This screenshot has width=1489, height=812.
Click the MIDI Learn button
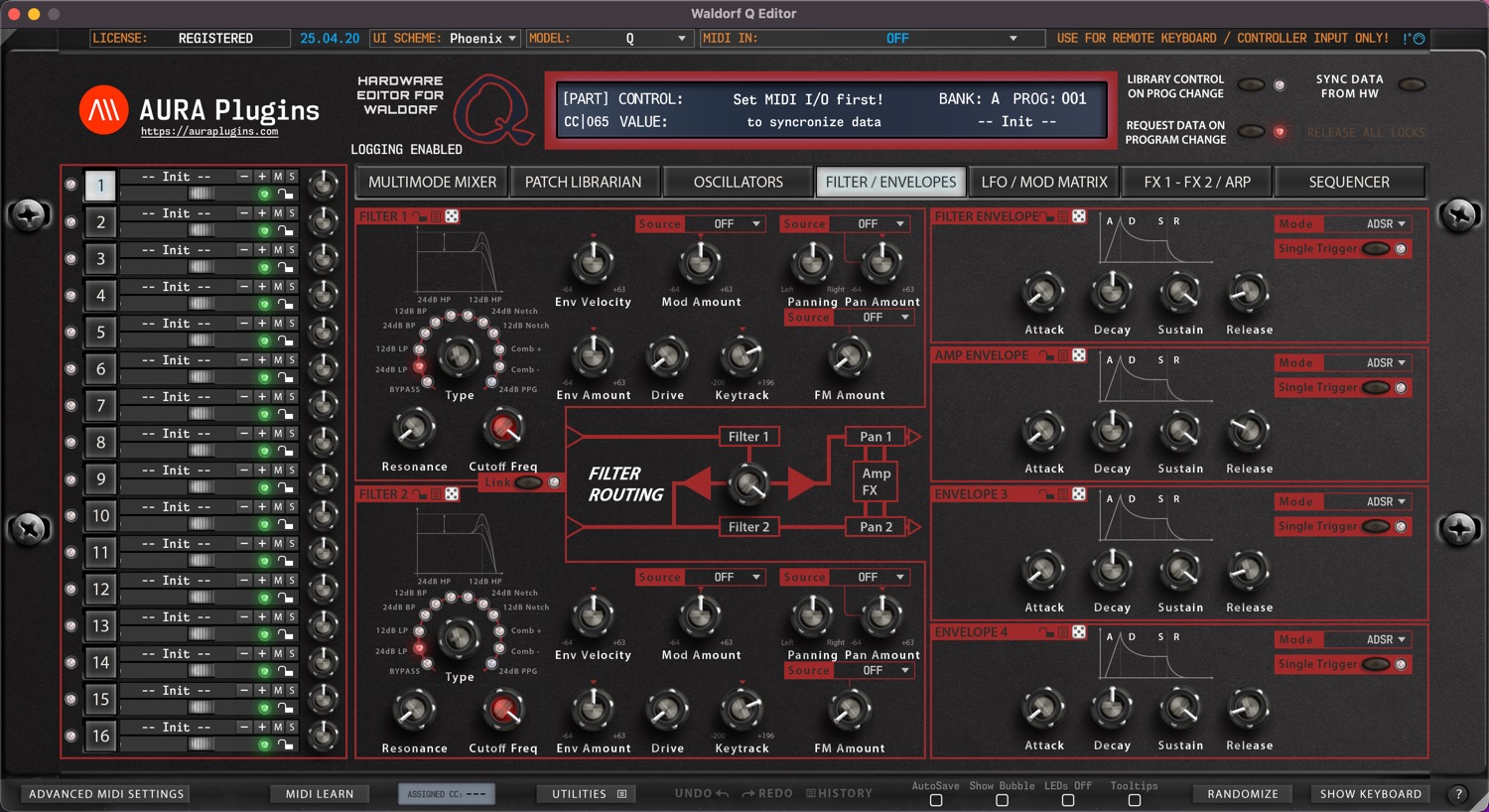(x=320, y=794)
